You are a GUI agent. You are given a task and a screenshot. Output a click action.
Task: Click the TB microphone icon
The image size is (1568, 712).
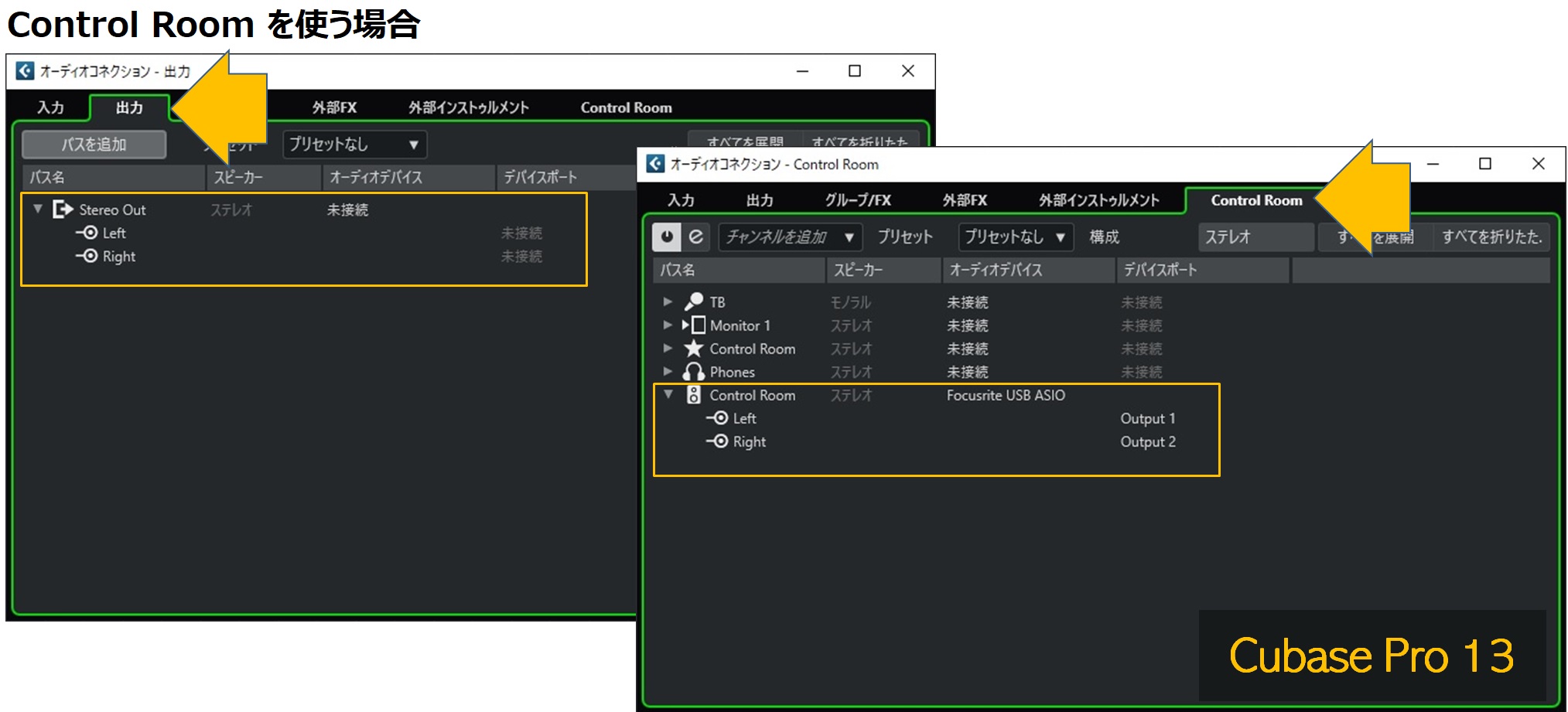[x=694, y=301]
